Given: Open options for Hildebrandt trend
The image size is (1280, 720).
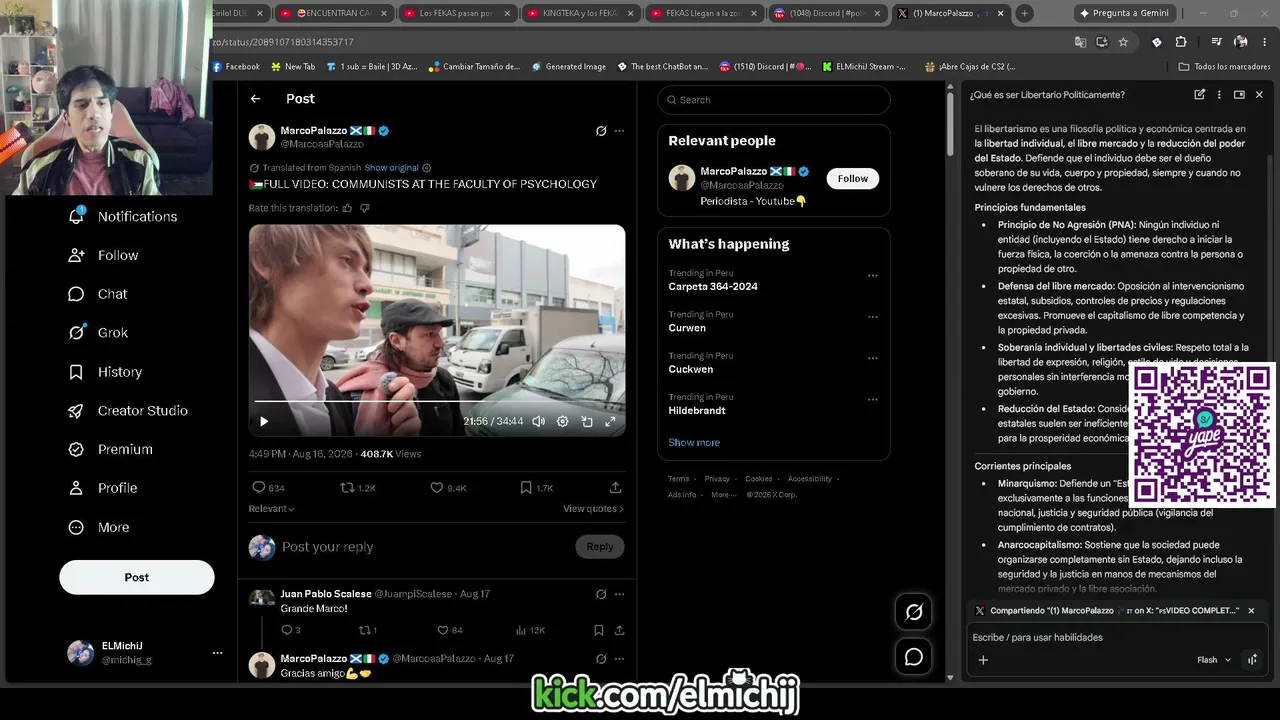Looking at the screenshot, I should pyautogui.click(x=873, y=400).
